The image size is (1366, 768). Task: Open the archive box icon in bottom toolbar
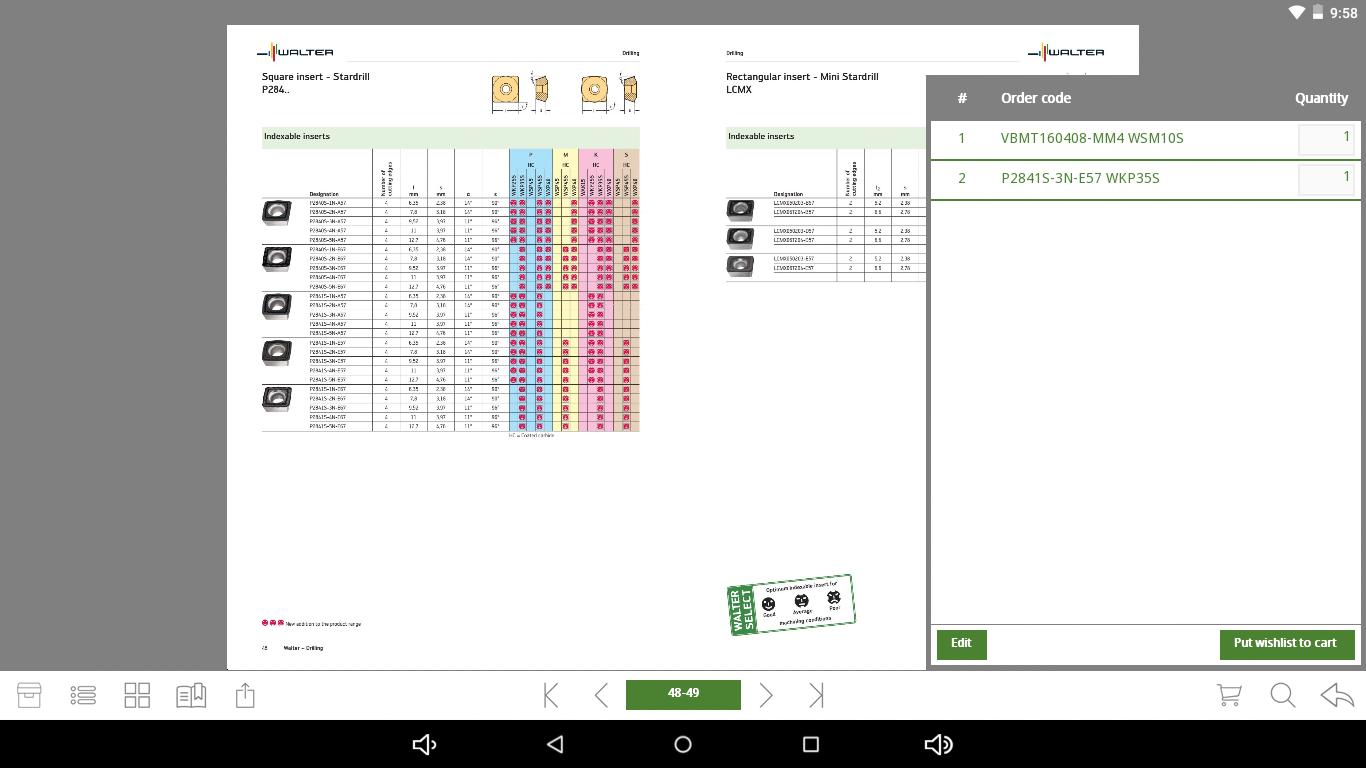29,695
